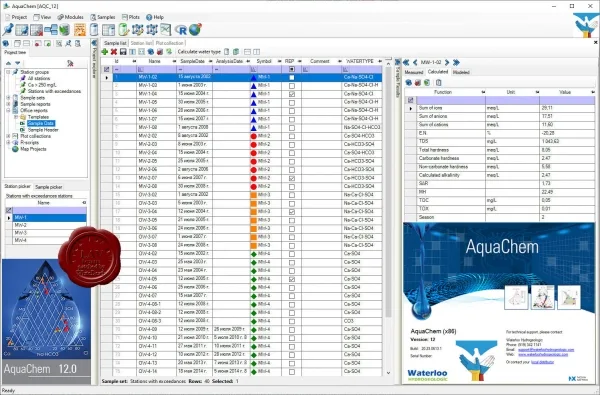
Task: Collapse the Station groups tree node
Action: point(8,72)
